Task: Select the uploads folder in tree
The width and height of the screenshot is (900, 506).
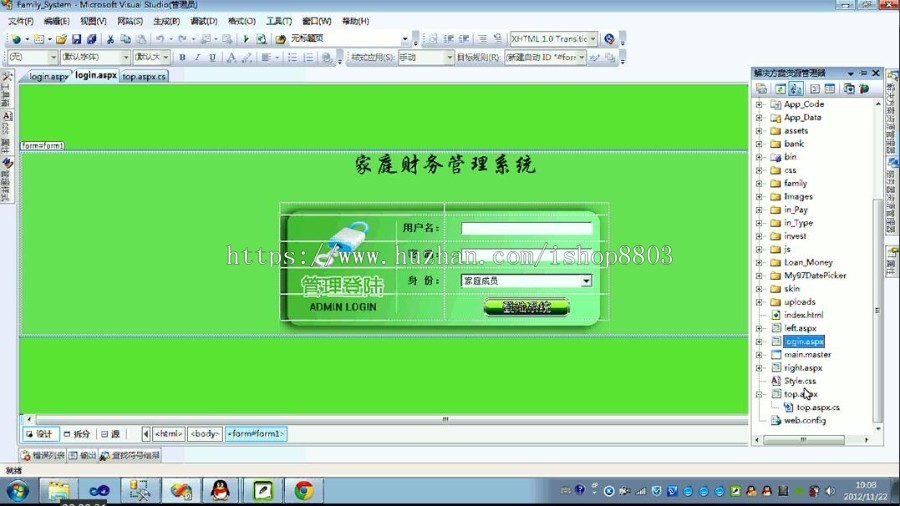Action: 799,302
